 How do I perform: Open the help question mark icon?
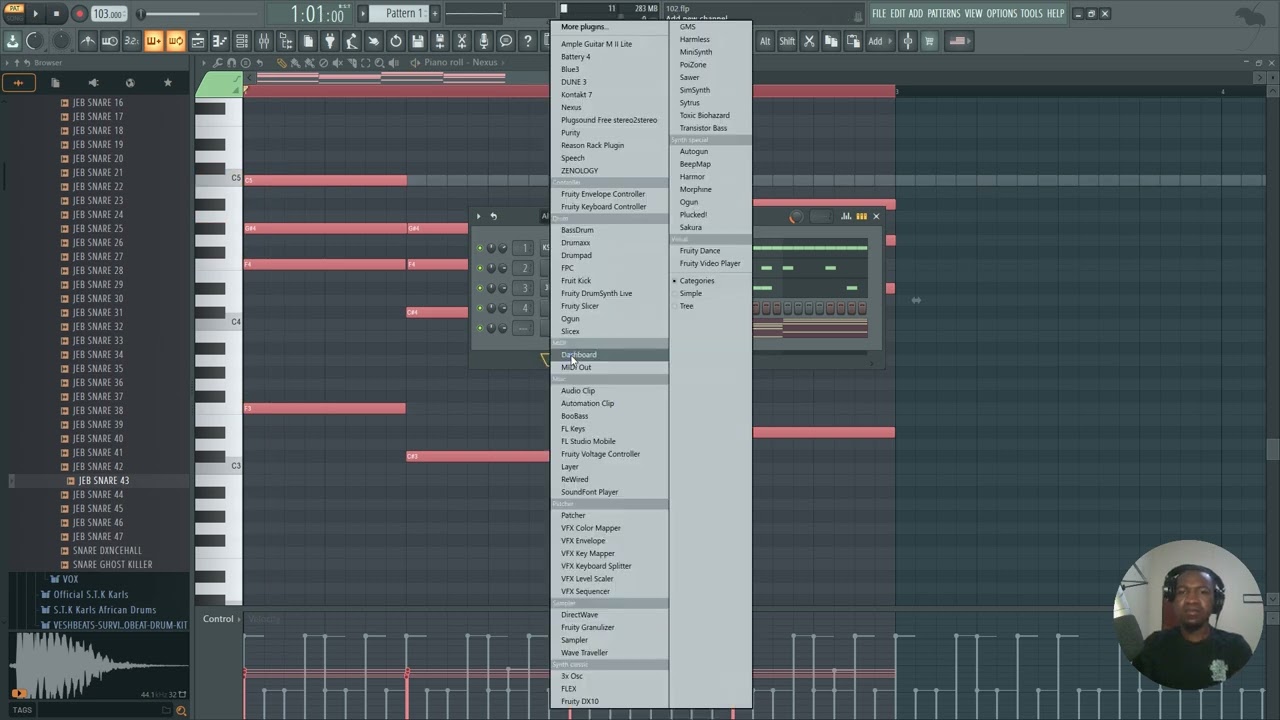click(528, 41)
